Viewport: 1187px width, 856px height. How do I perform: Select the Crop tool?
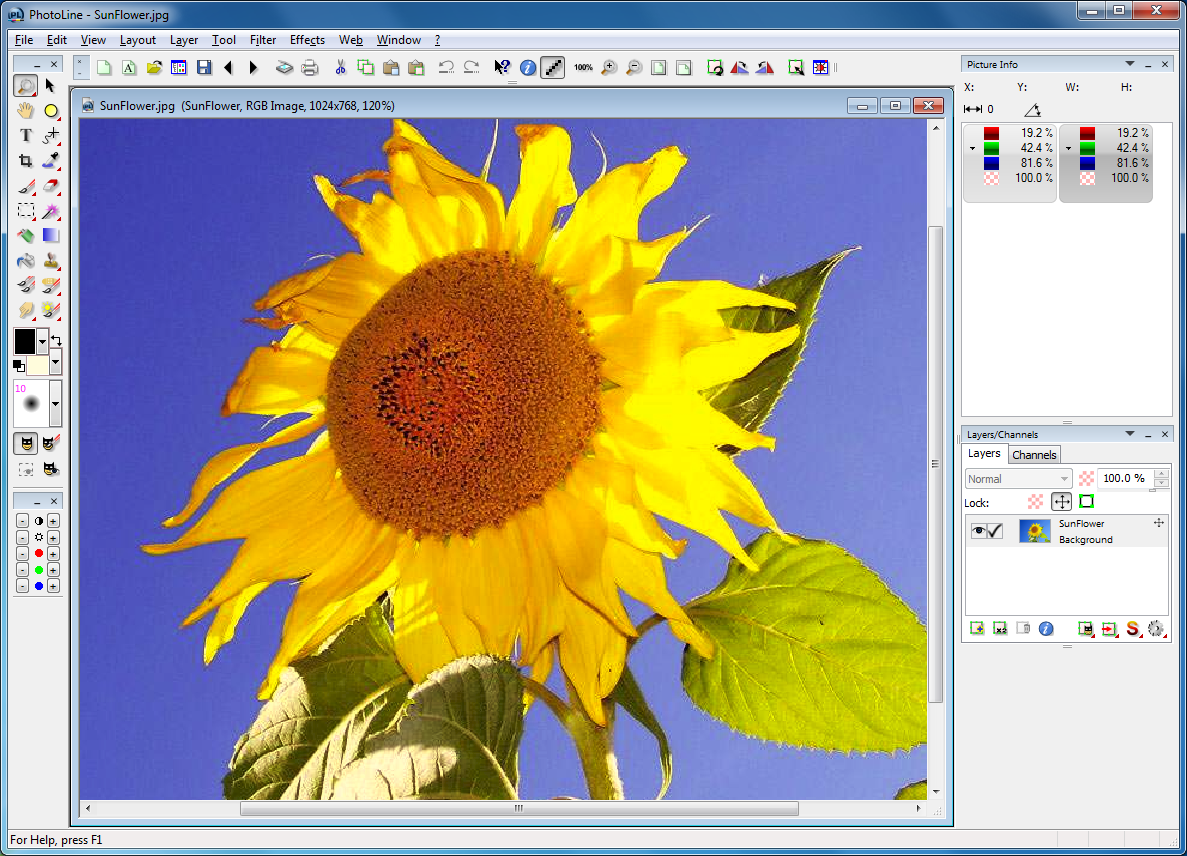click(26, 160)
